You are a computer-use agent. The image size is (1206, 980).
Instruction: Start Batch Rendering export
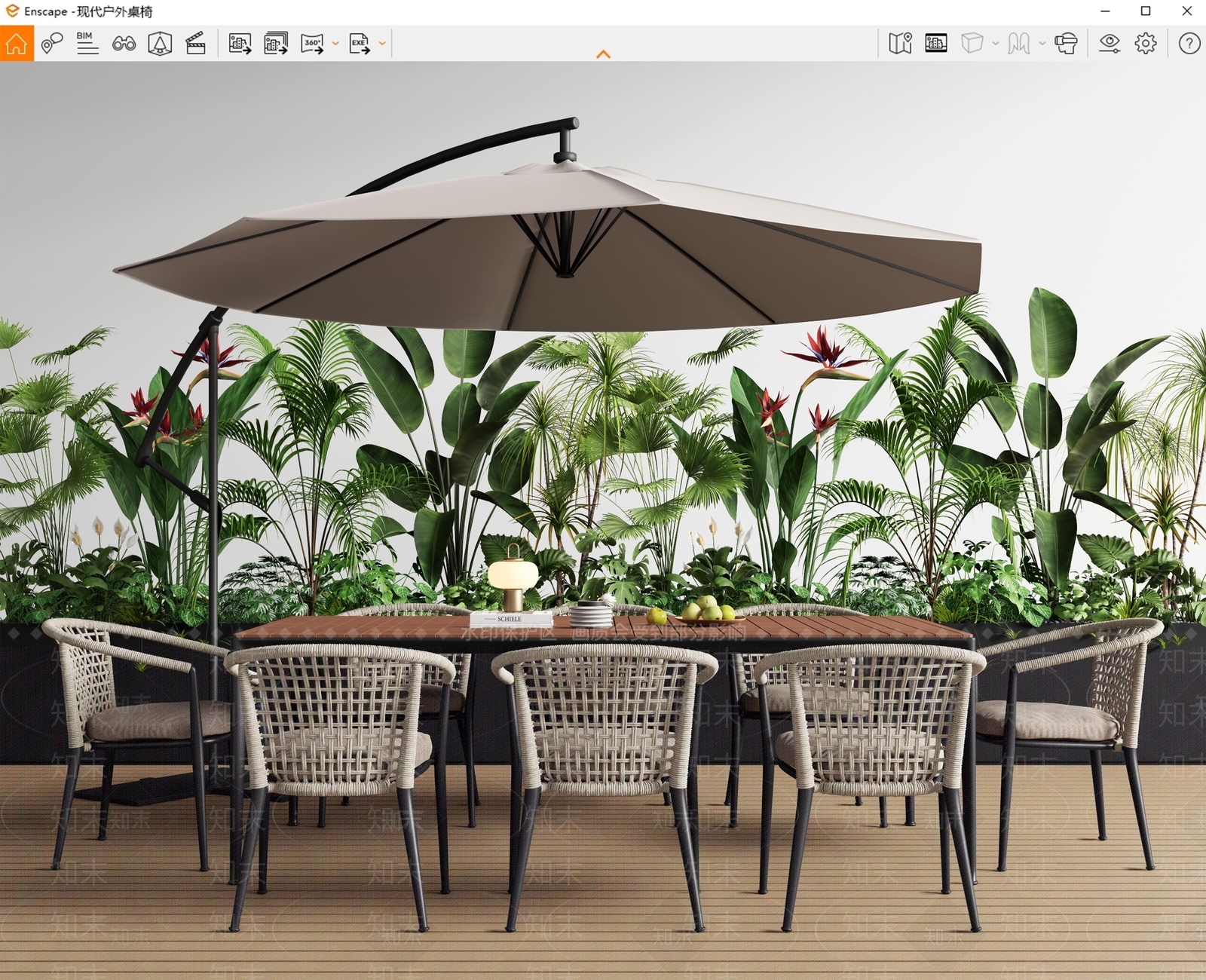pyautogui.click(x=276, y=44)
